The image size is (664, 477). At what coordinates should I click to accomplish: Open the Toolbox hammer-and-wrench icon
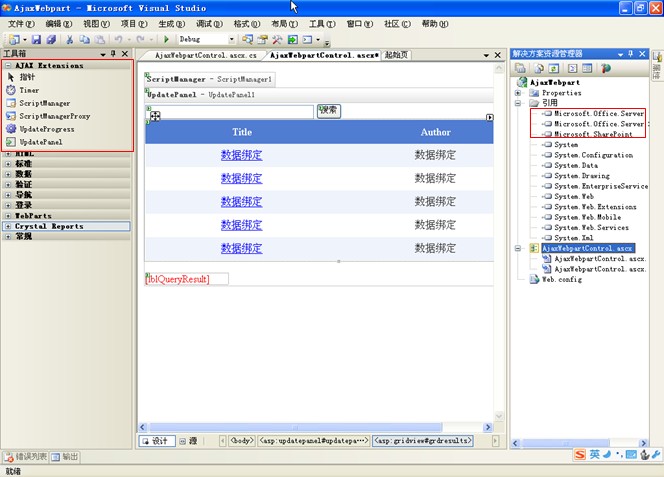[277, 39]
